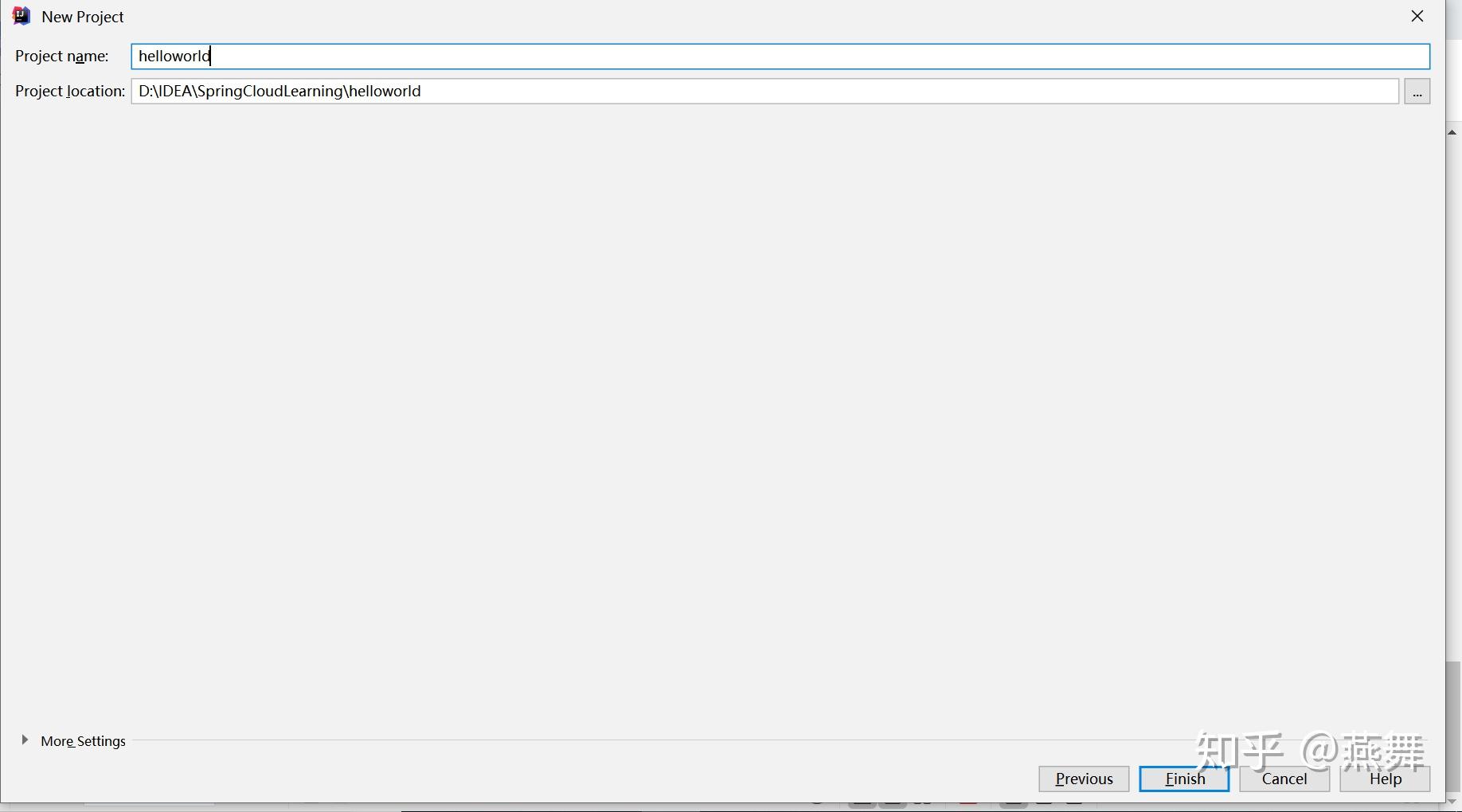Screen dimensions: 1462x812
Task: Focus the Project name text field
Action: click(780, 57)
